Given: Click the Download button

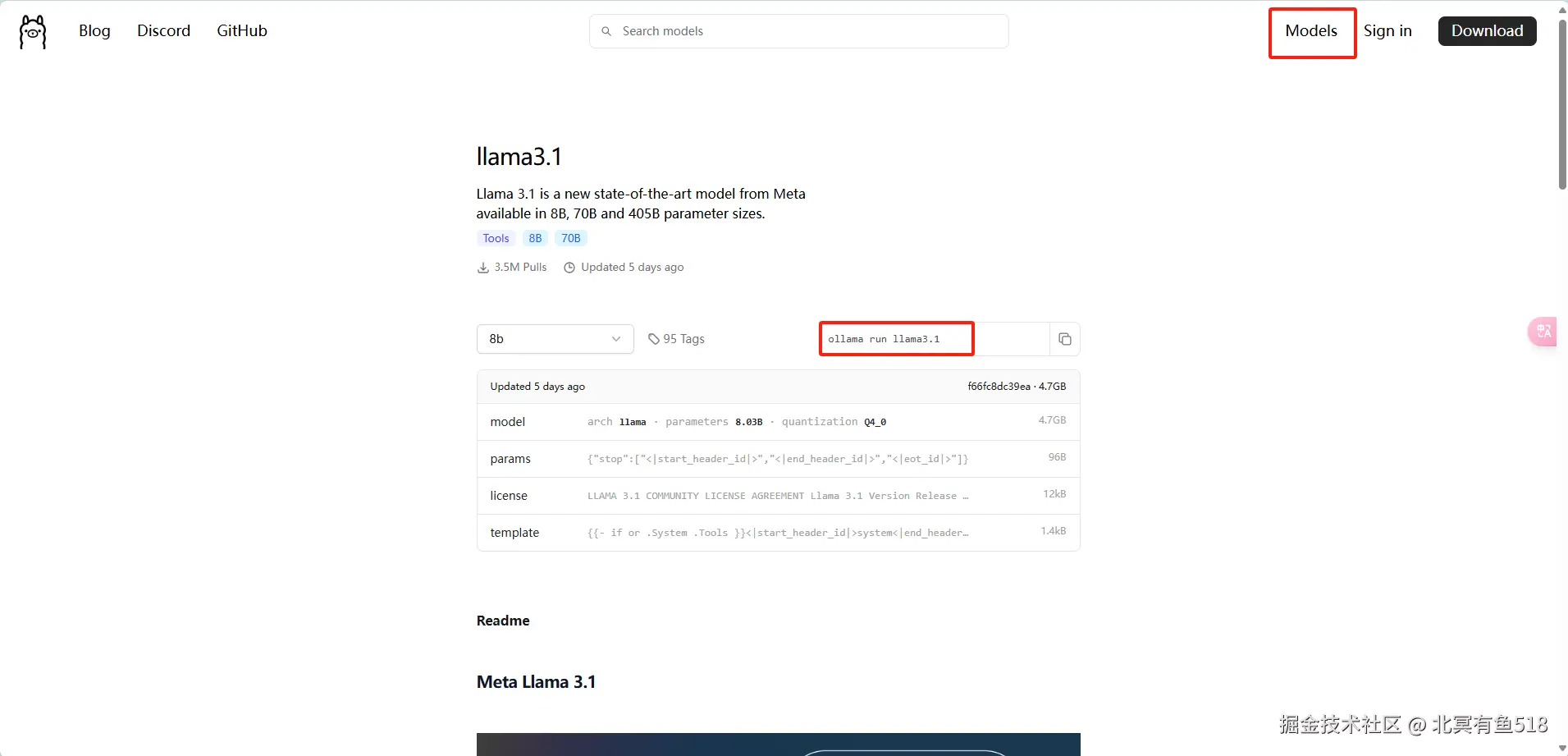Looking at the screenshot, I should pyautogui.click(x=1487, y=31).
